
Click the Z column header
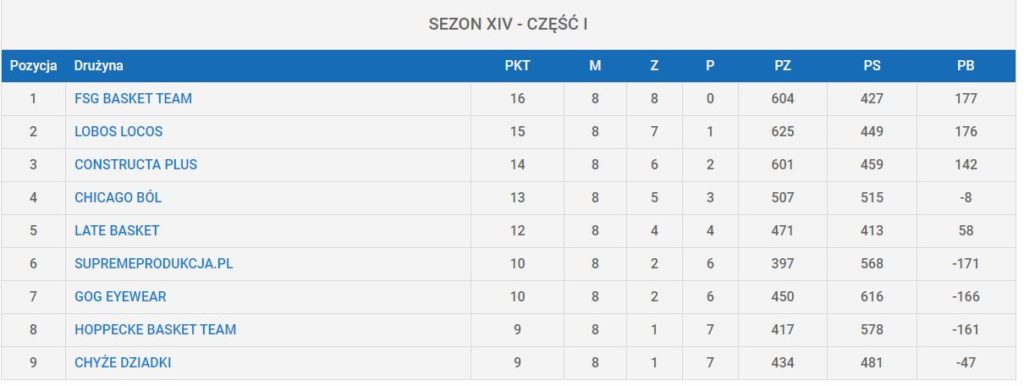654,66
